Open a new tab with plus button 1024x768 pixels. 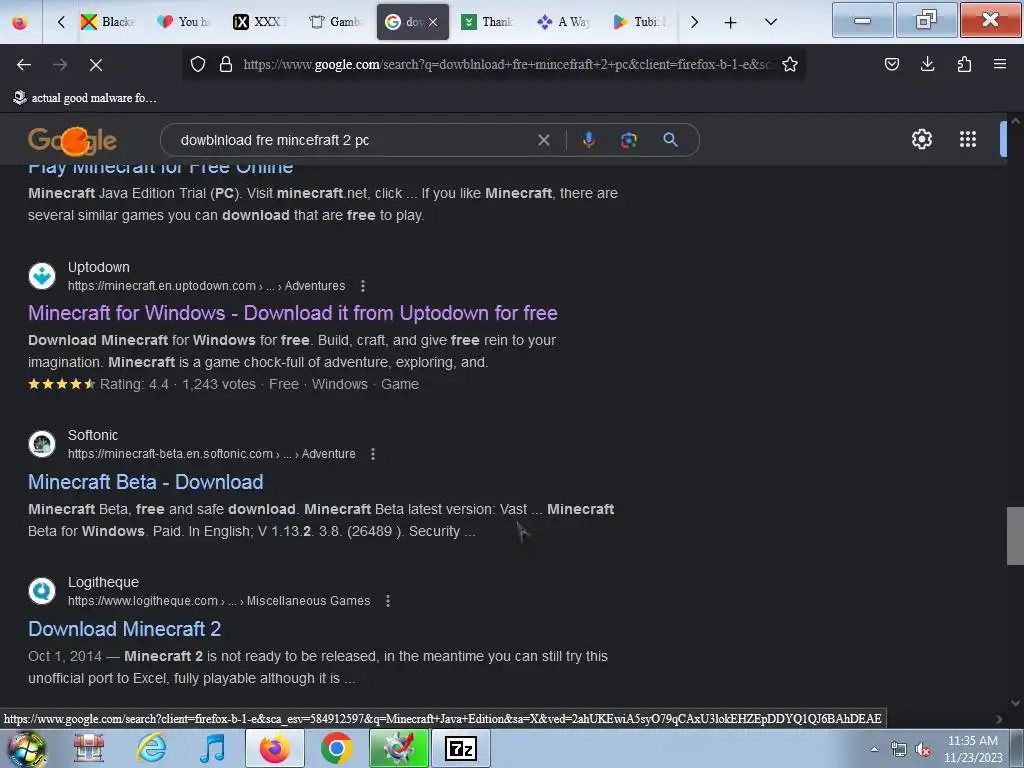coord(730,22)
